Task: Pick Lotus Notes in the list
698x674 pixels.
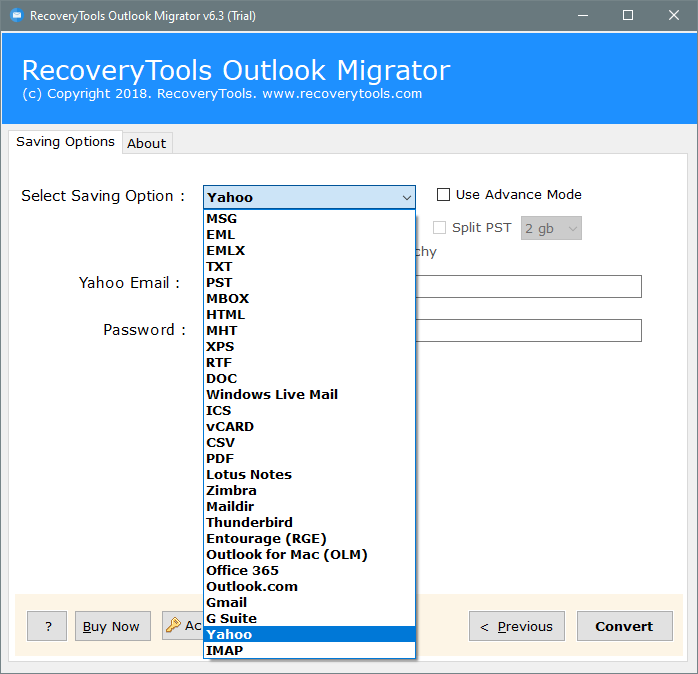Action: pos(309,475)
